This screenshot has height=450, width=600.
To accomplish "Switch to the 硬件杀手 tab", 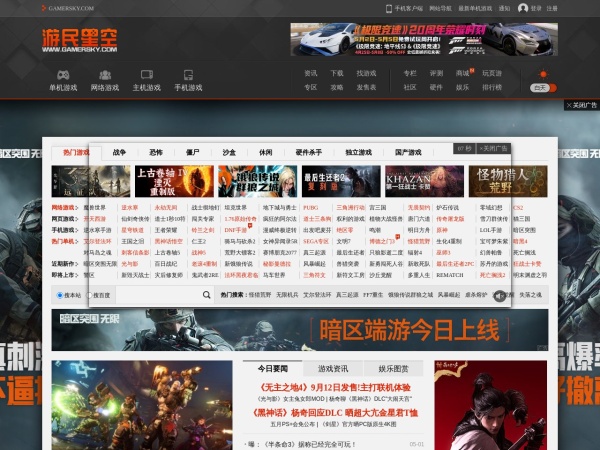I will pos(309,152).
